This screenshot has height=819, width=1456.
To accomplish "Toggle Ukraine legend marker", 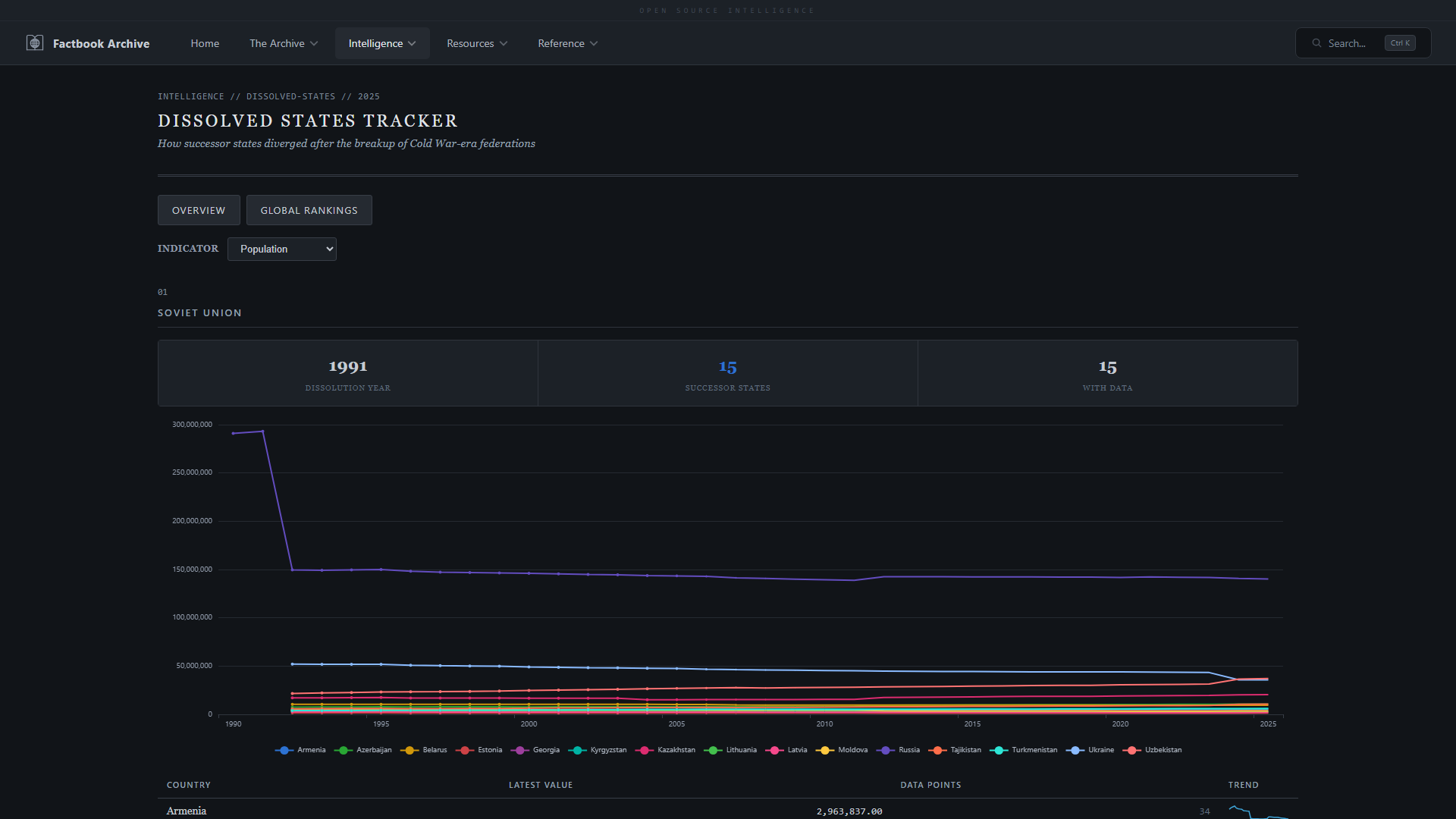I will tap(1075, 750).
